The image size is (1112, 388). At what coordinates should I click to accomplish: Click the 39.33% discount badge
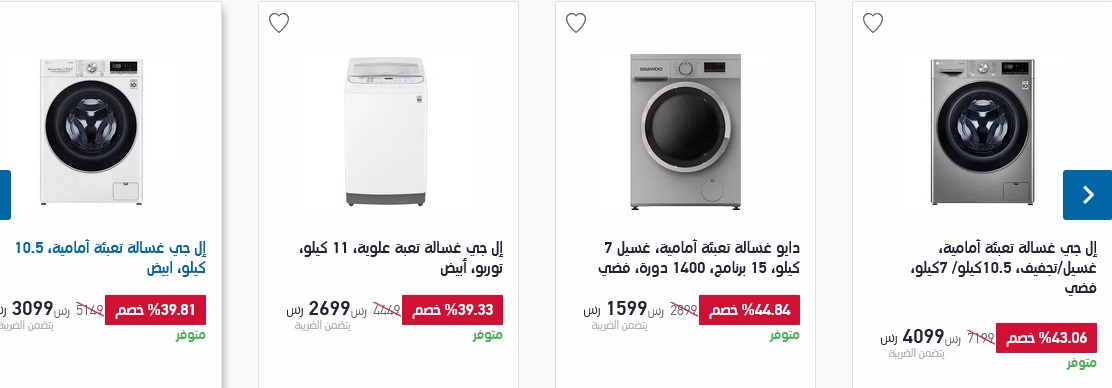[452, 310]
